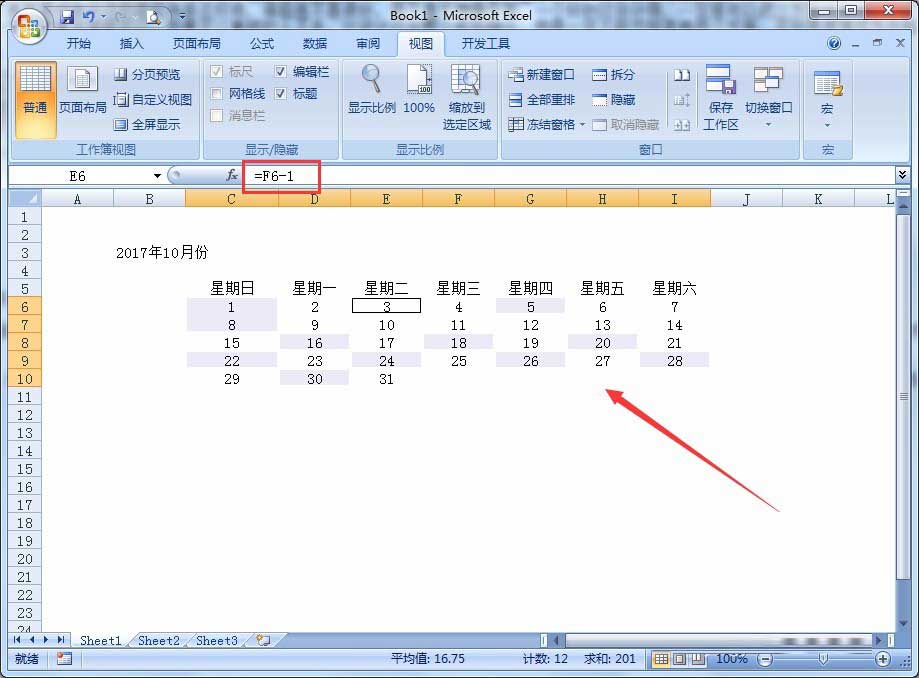Open Custom Views (自定义视图)
Screen dimensions: 919x678
click(x=152, y=100)
